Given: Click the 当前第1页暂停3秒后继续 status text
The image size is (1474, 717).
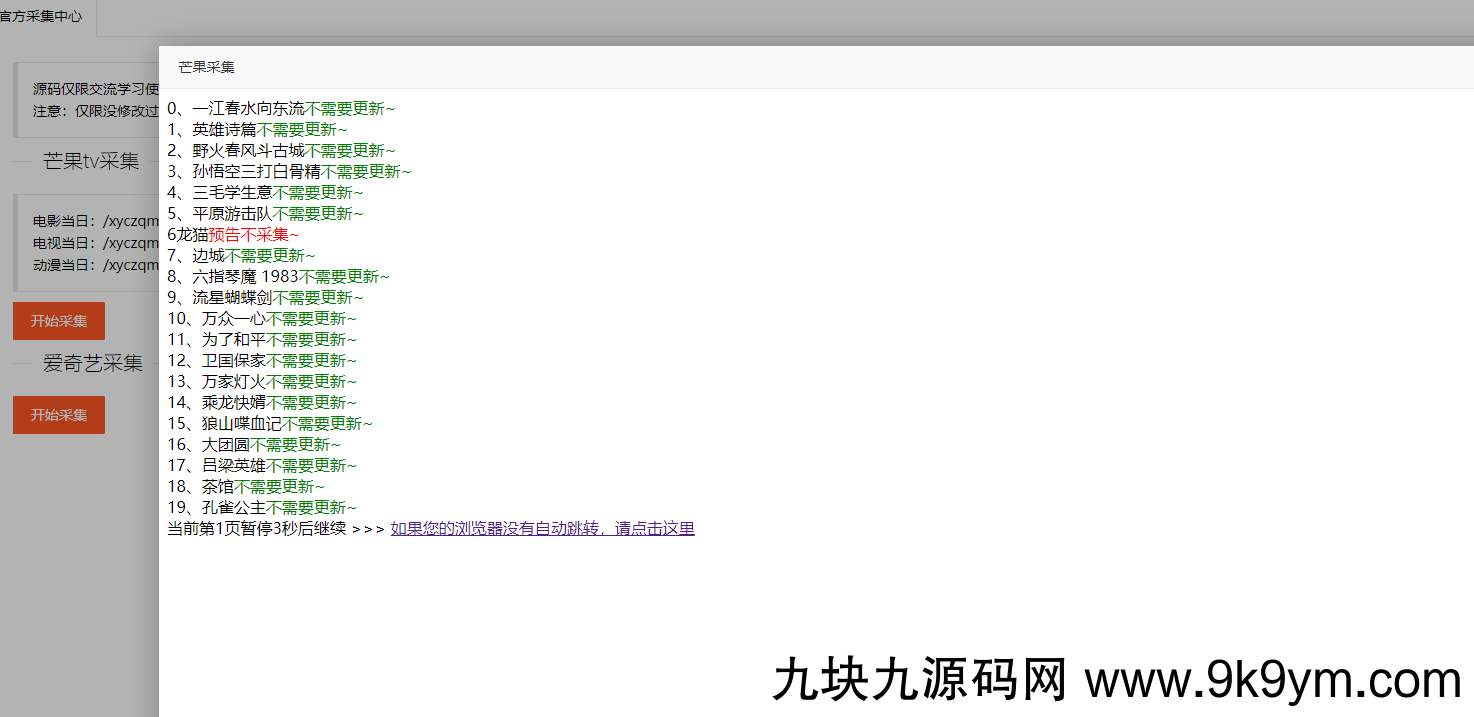Looking at the screenshot, I should [256, 529].
